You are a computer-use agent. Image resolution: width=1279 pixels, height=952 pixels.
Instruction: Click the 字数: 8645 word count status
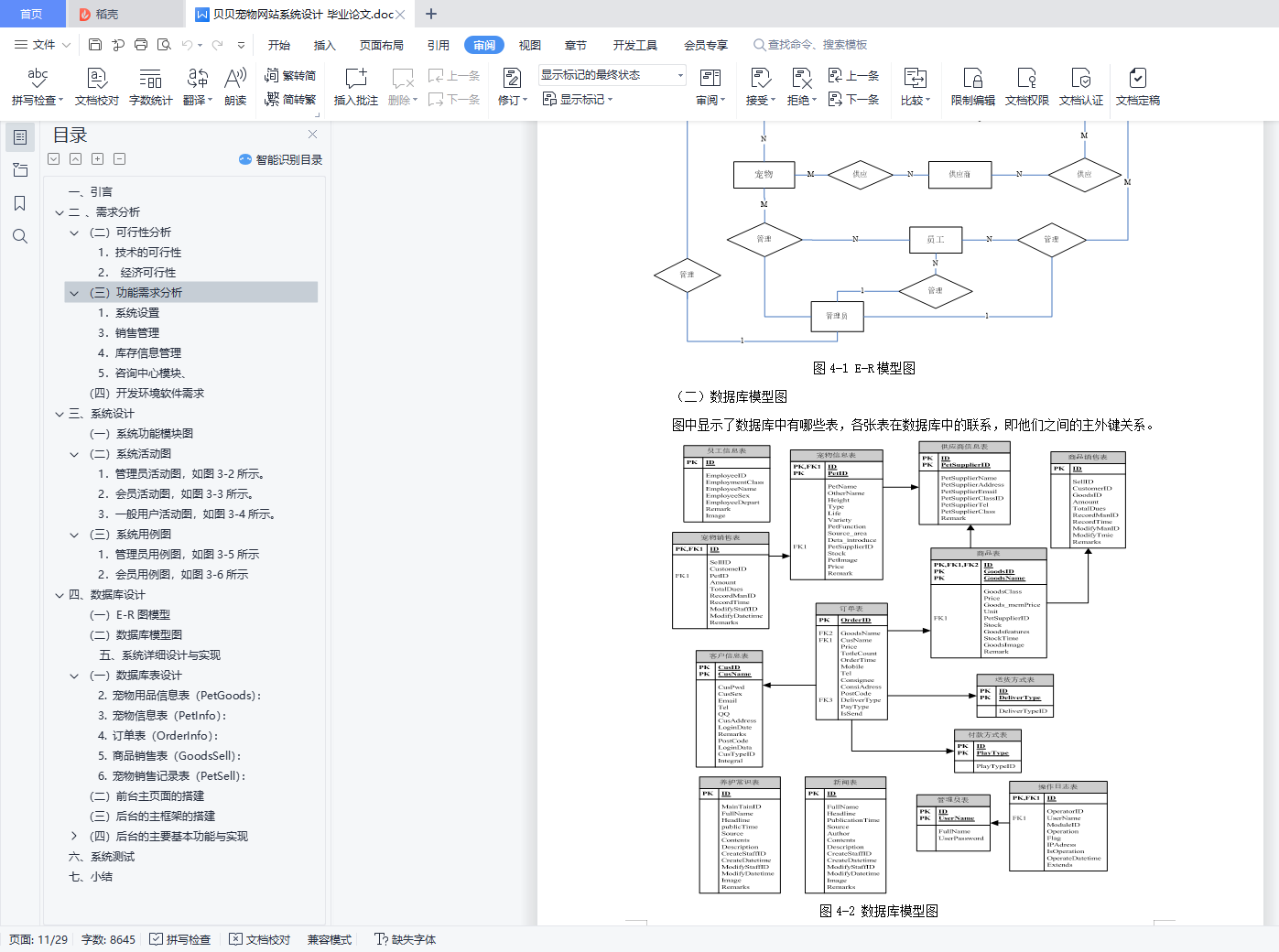(x=108, y=939)
